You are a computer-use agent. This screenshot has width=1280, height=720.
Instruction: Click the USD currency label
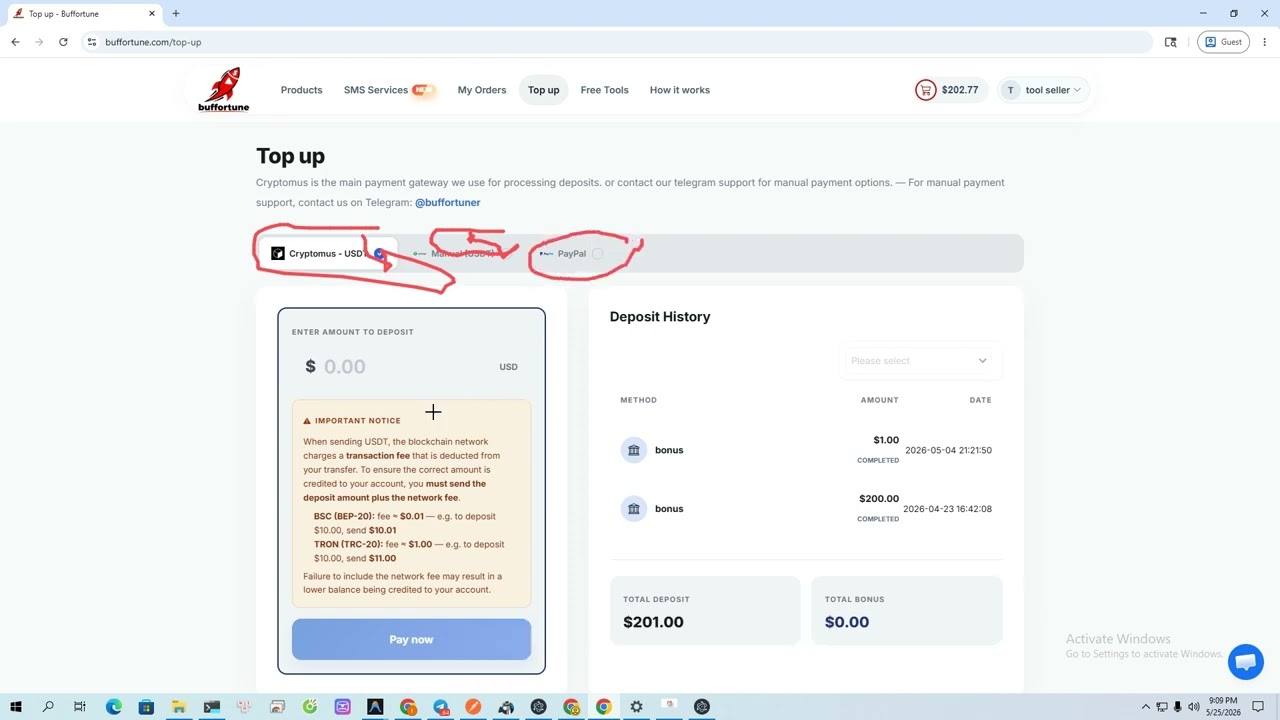[509, 367]
